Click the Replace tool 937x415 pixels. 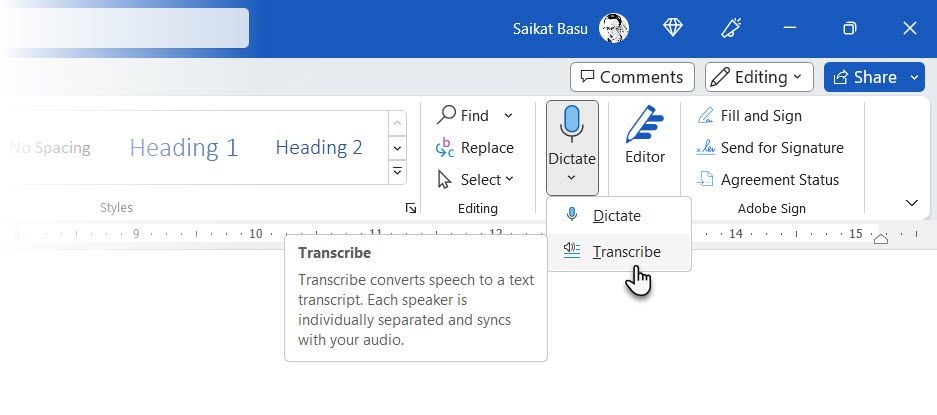point(474,148)
